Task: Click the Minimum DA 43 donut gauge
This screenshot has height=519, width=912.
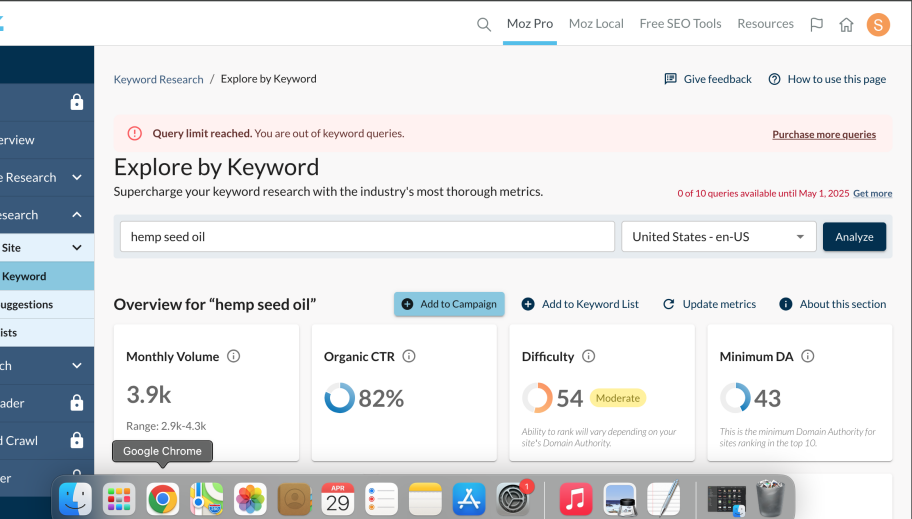Action: 735,398
